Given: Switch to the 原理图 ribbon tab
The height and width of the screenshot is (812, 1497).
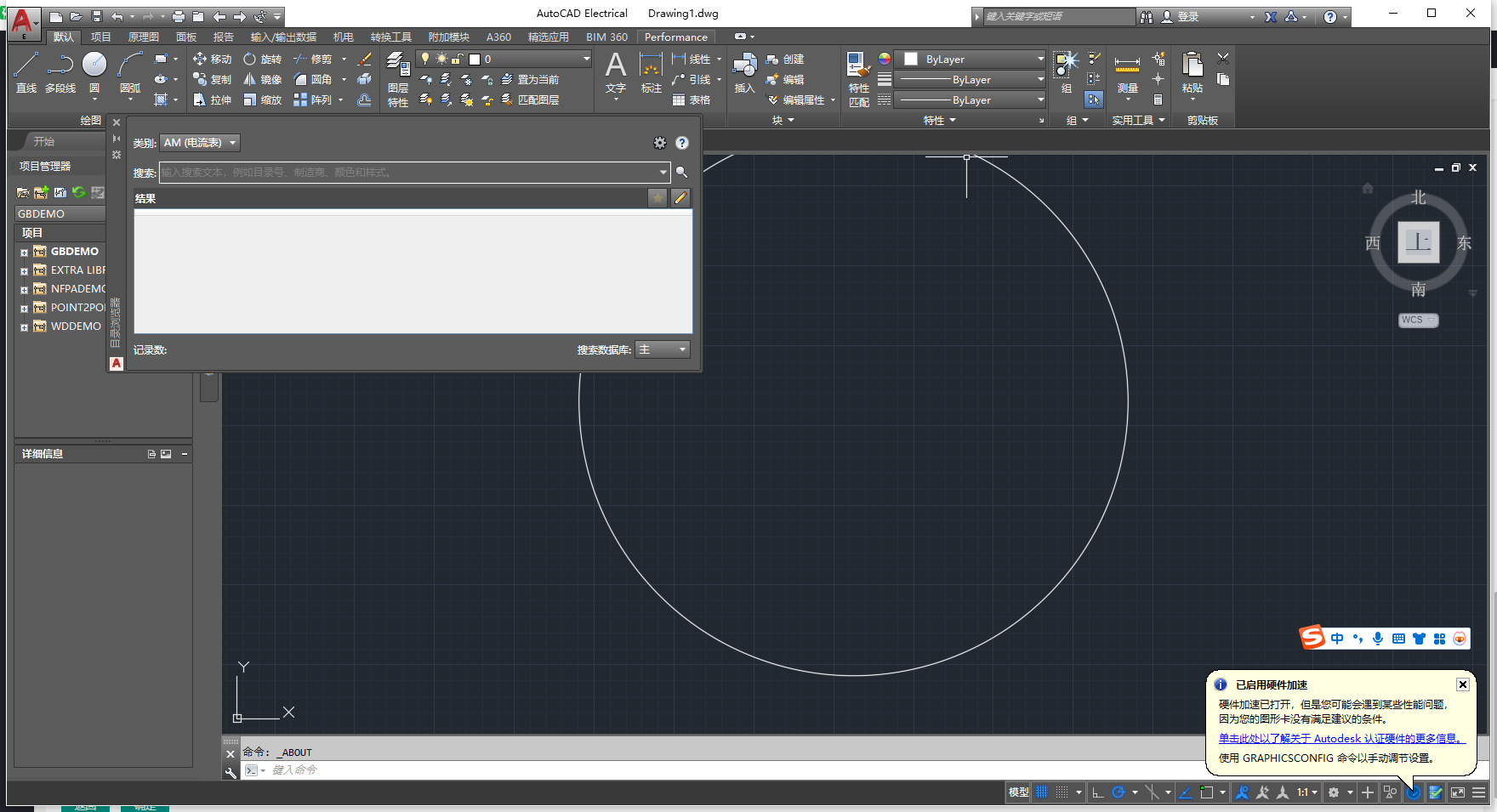Looking at the screenshot, I should tap(143, 37).
